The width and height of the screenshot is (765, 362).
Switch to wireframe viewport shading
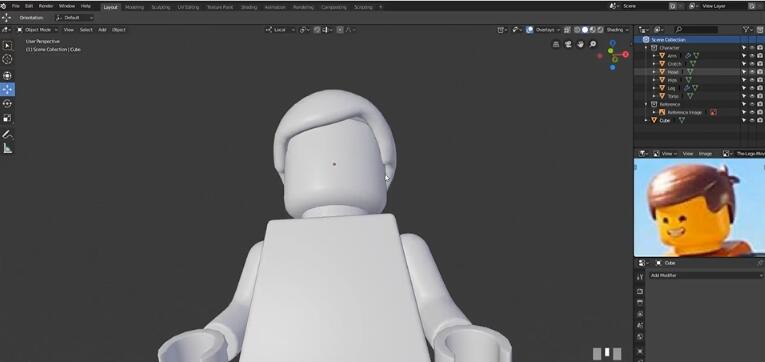pyautogui.click(x=577, y=30)
